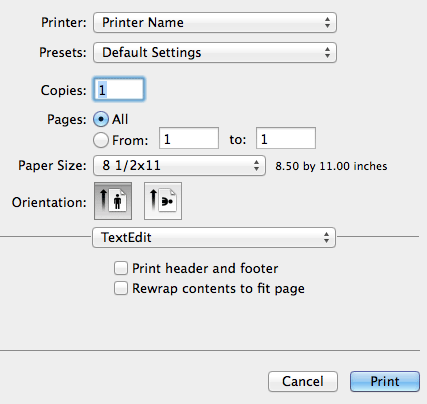The height and width of the screenshot is (404, 427).
Task: Choose the From page range radio button
Action: click(101, 140)
